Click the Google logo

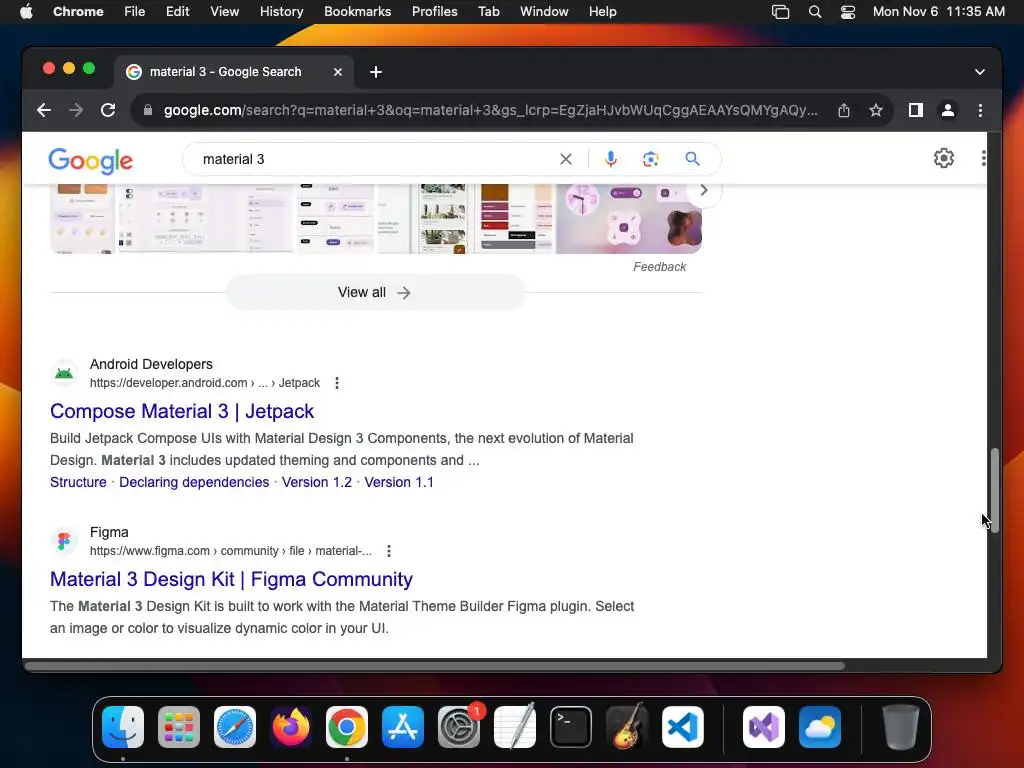click(91, 161)
